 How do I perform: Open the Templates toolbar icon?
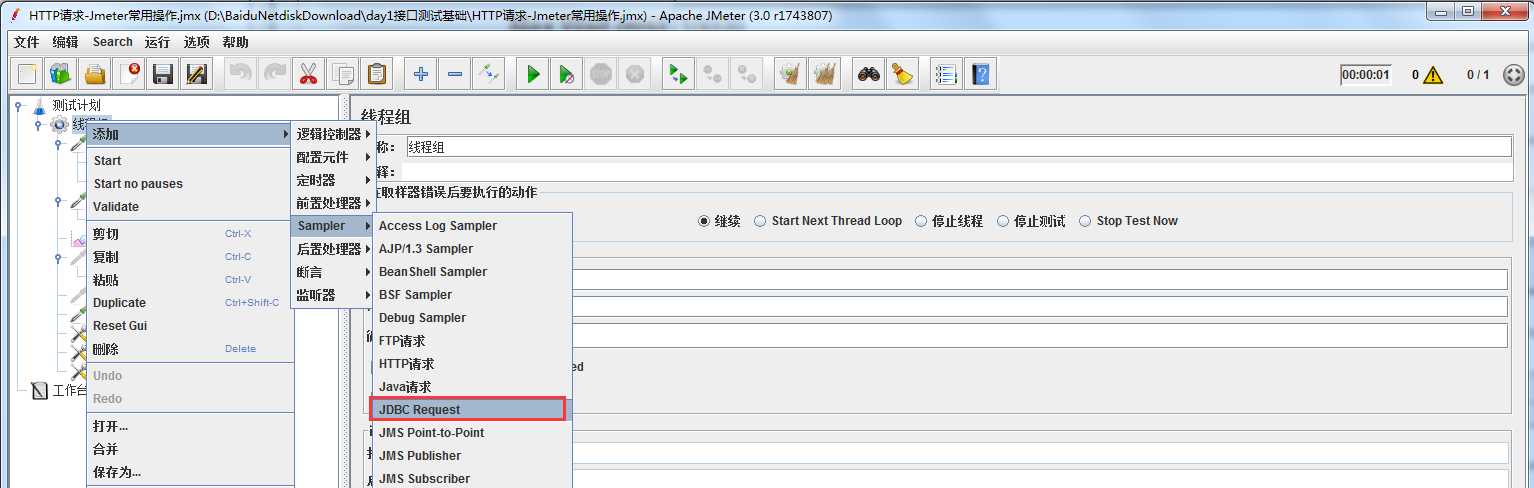tap(62, 74)
